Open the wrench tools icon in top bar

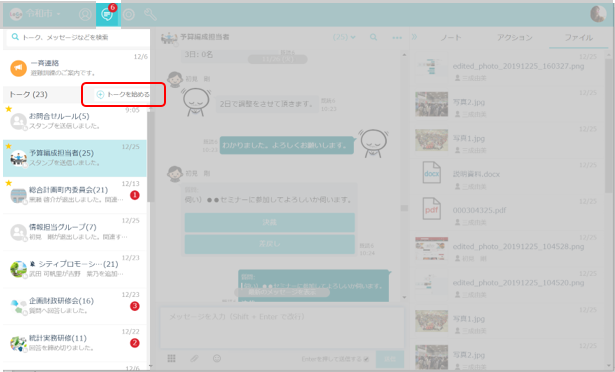coord(150,15)
